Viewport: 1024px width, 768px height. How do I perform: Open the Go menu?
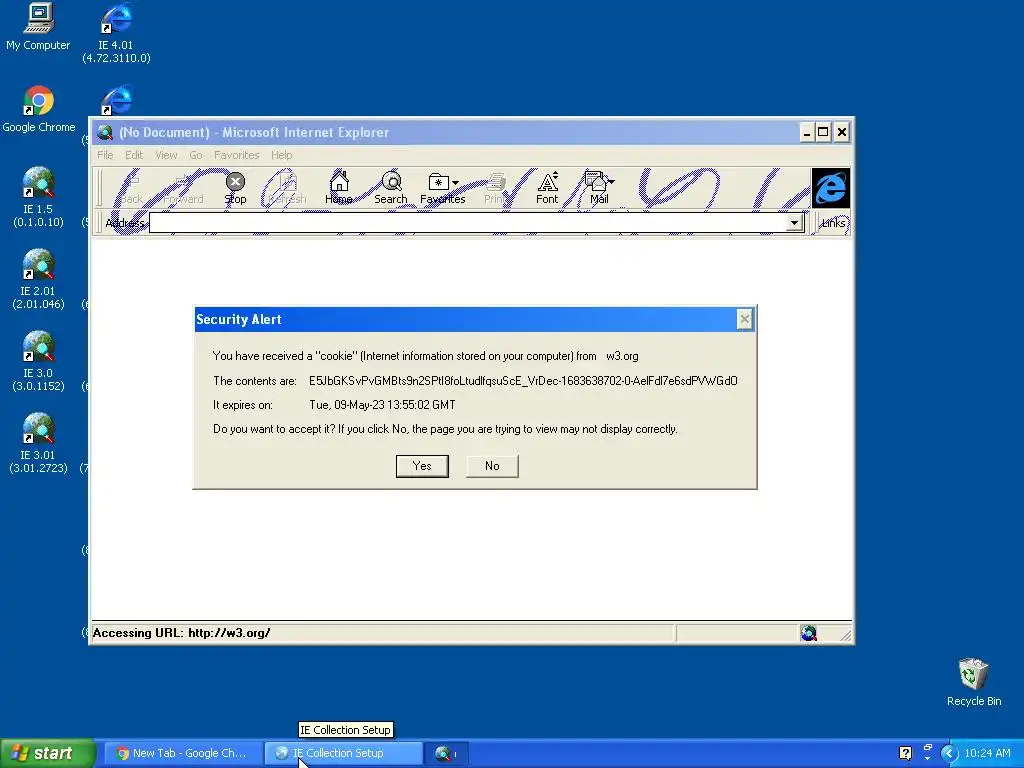pyautogui.click(x=196, y=155)
